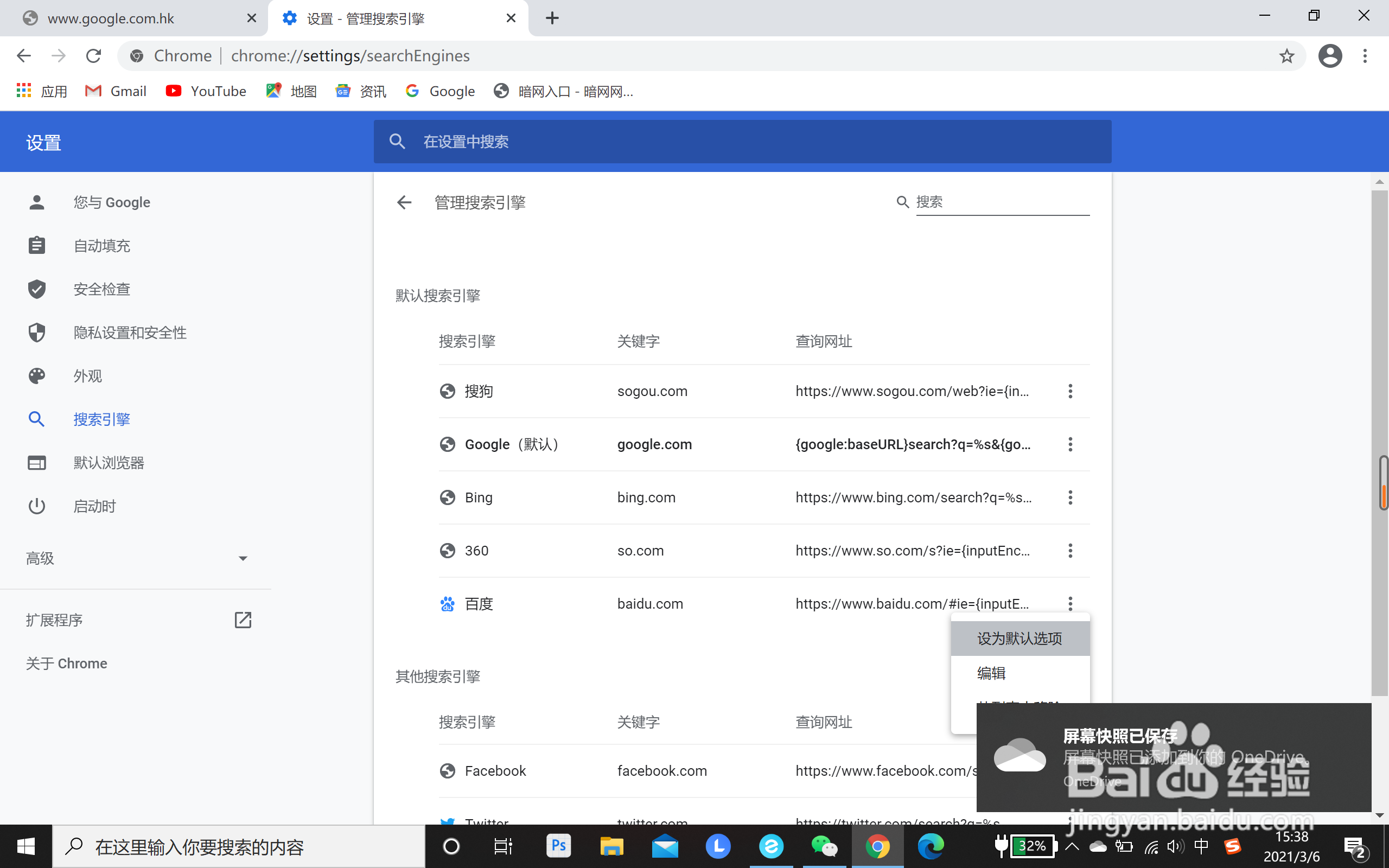Open the more actions menu for Bing

pyautogui.click(x=1070, y=497)
